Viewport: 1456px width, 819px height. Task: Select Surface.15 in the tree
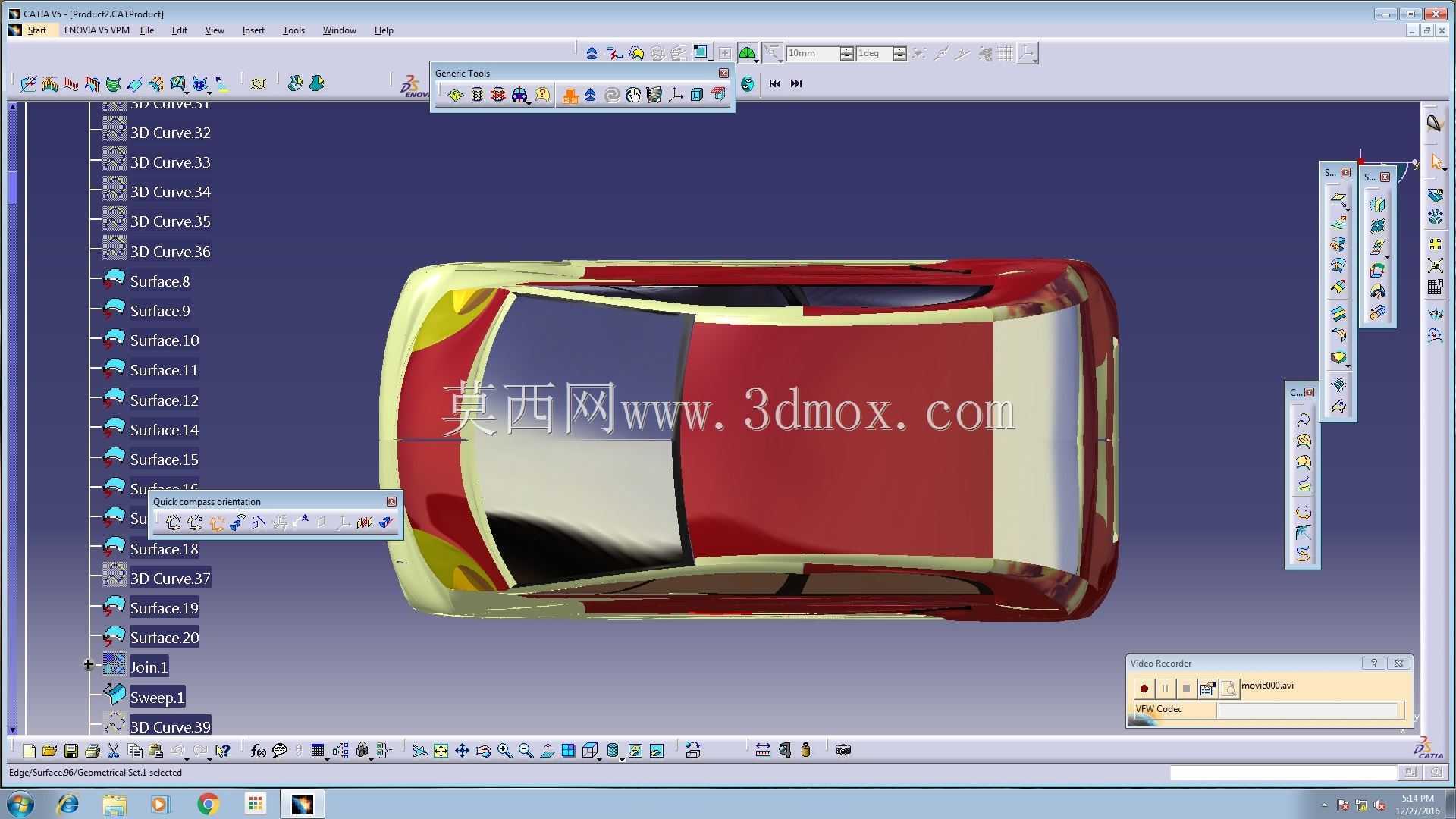tap(164, 460)
